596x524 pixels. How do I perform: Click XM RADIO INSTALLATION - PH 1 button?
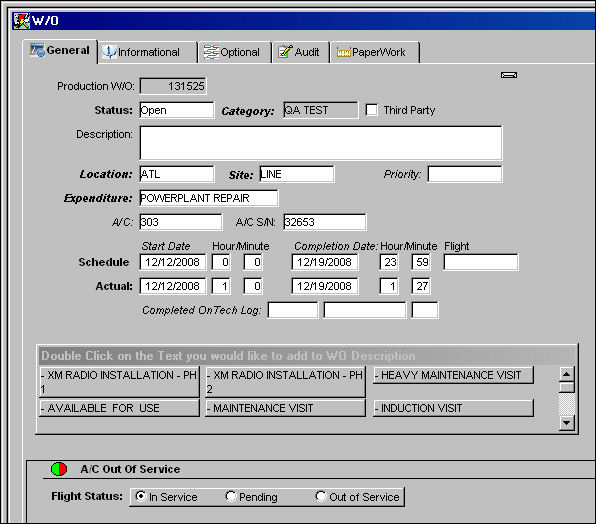pyautogui.click(x=119, y=382)
